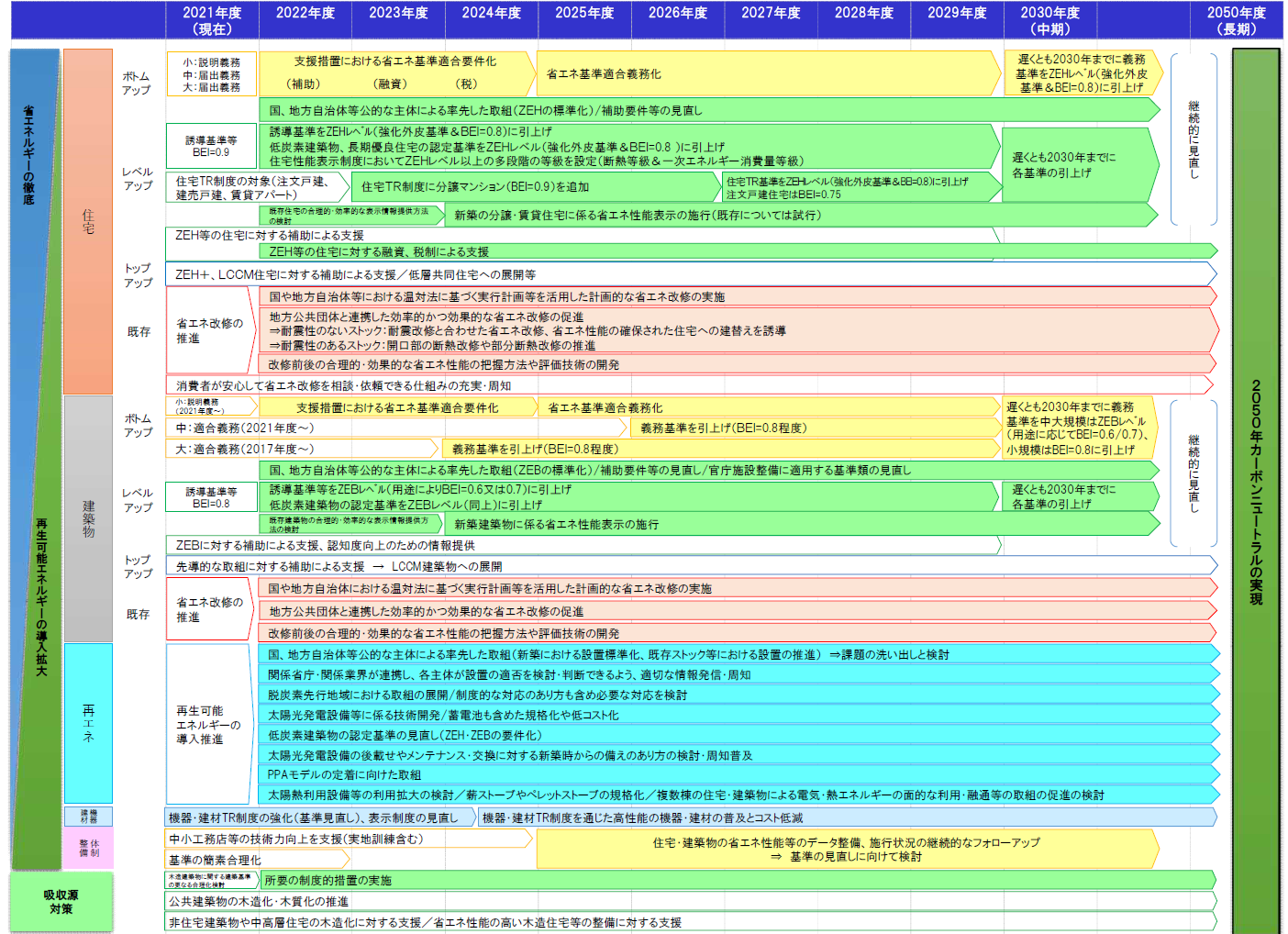Select the 基準の簡素合理化 arrow
This screenshot has width=1288, height=934.
[257, 860]
